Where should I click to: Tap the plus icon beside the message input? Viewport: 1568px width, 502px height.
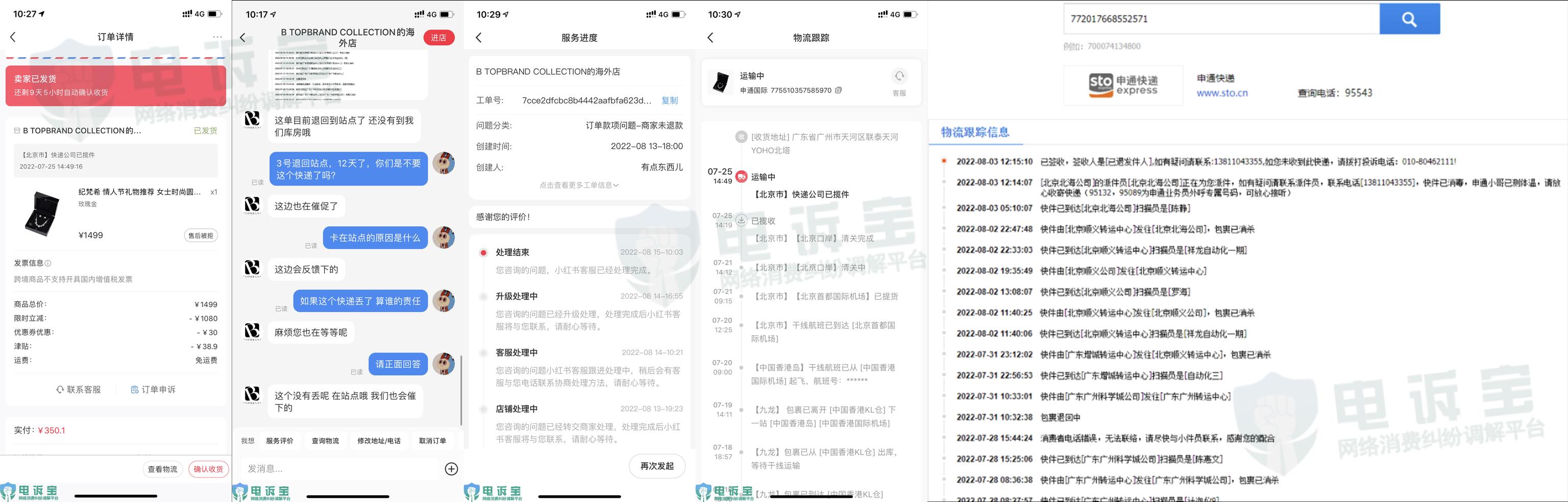pyautogui.click(x=452, y=468)
